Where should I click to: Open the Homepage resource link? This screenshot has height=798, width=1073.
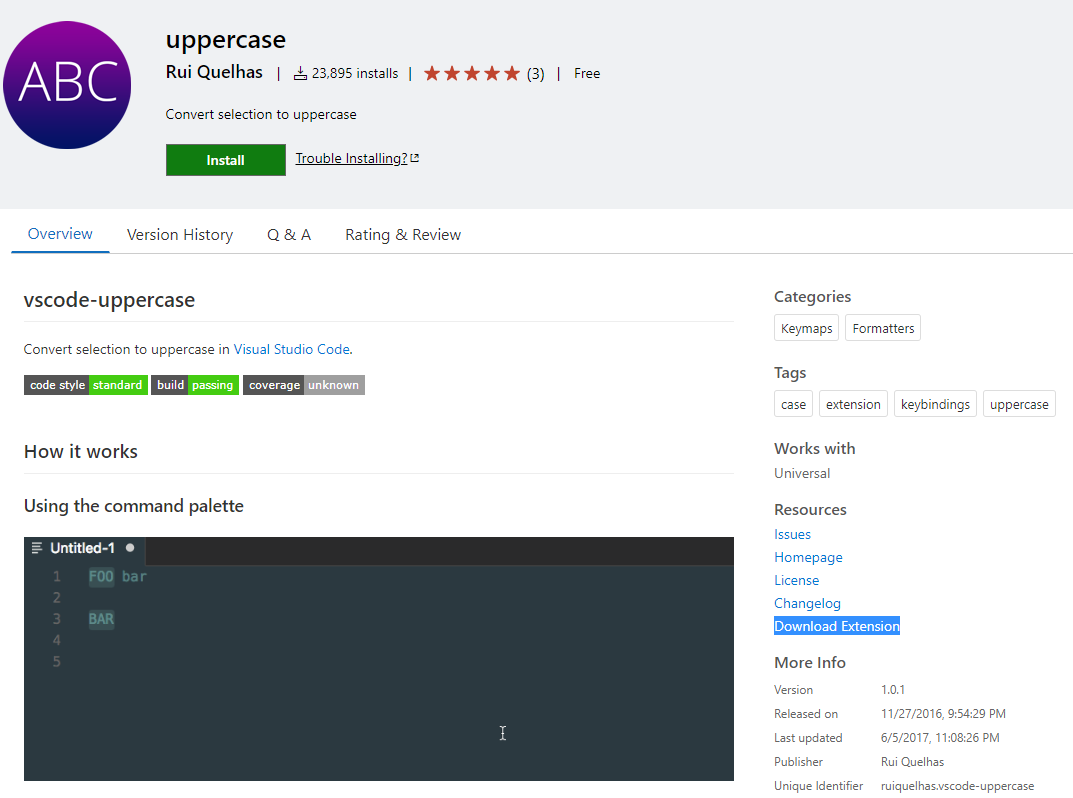tap(808, 557)
